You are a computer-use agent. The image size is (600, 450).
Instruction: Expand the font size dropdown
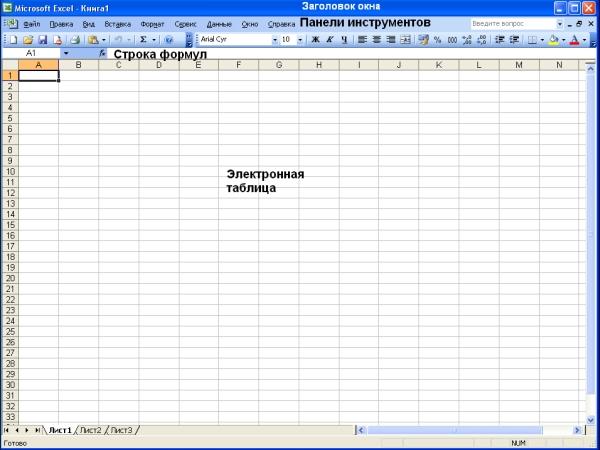coord(300,40)
